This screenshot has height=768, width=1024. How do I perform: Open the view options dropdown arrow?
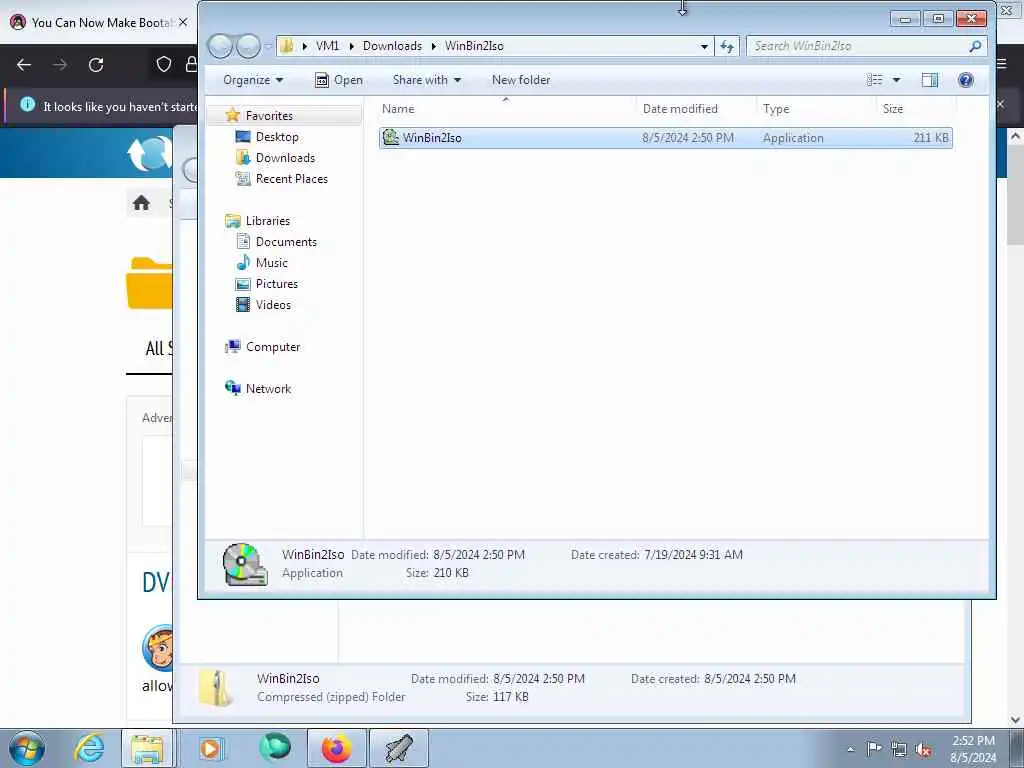click(897, 80)
